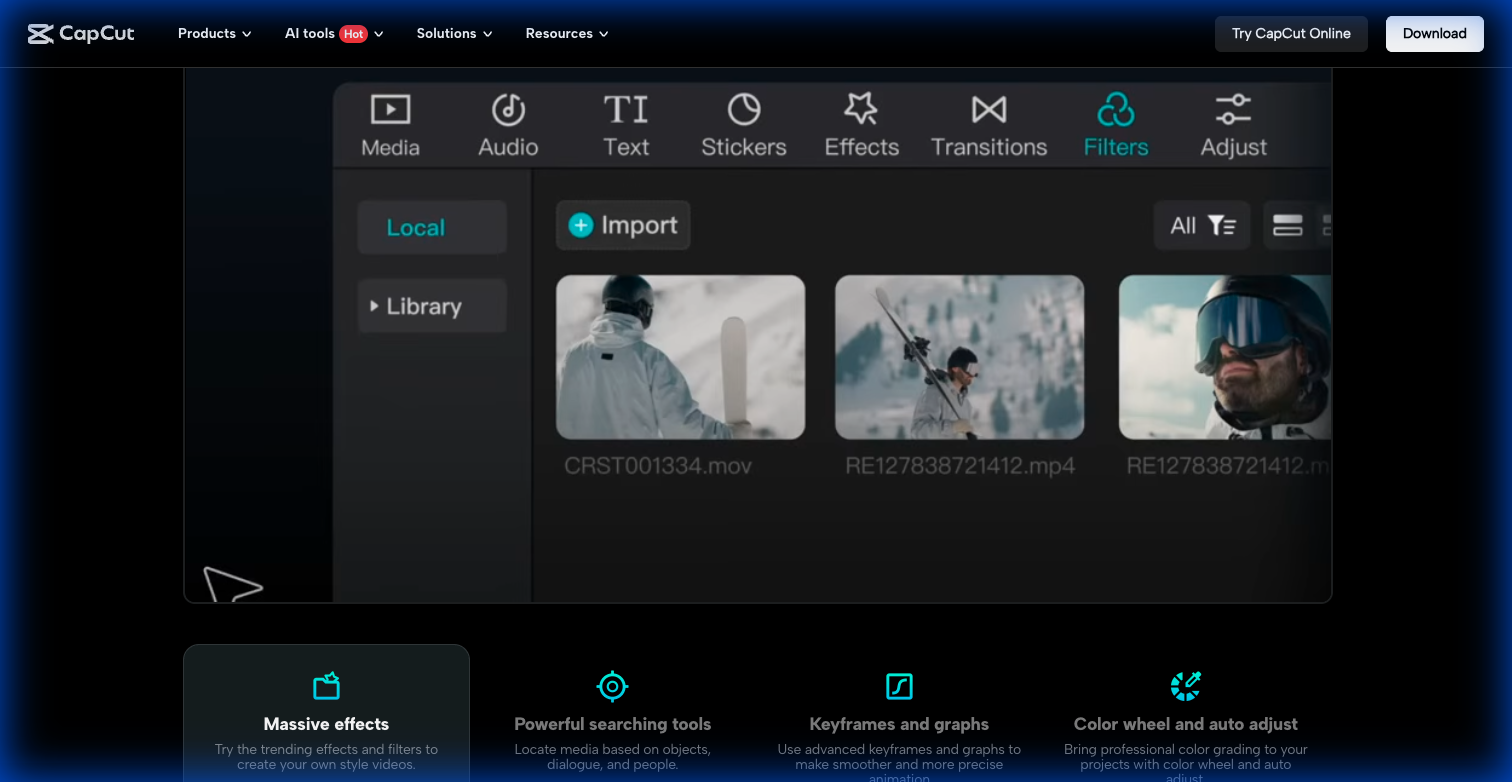
Task: Switch media view to list layout
Action: coord(1288,225)
